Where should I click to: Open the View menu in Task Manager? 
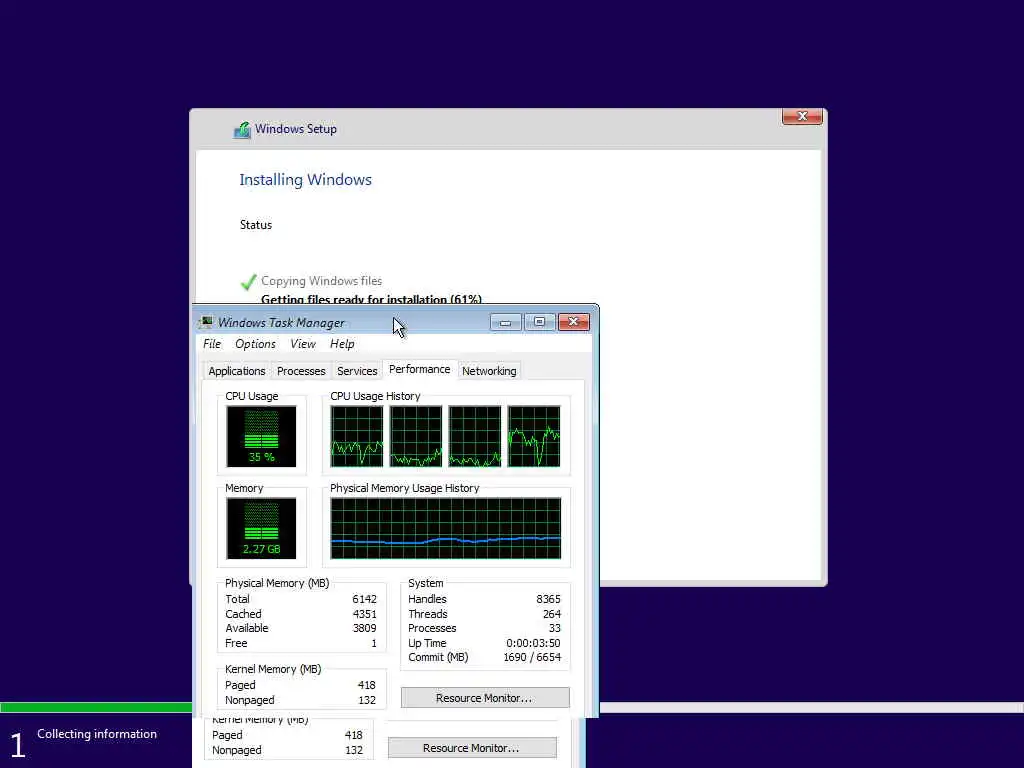click(302, 344)
